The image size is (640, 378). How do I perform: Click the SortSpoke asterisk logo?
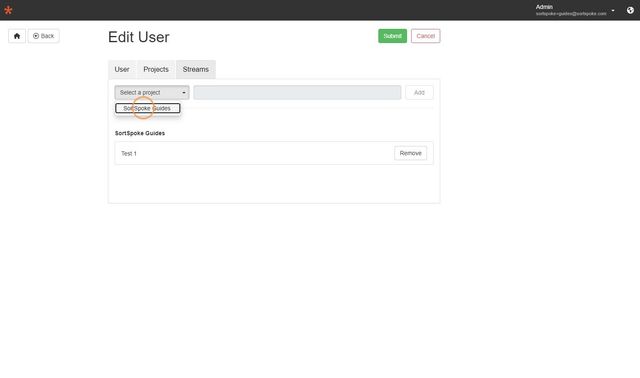click(8, 10)
